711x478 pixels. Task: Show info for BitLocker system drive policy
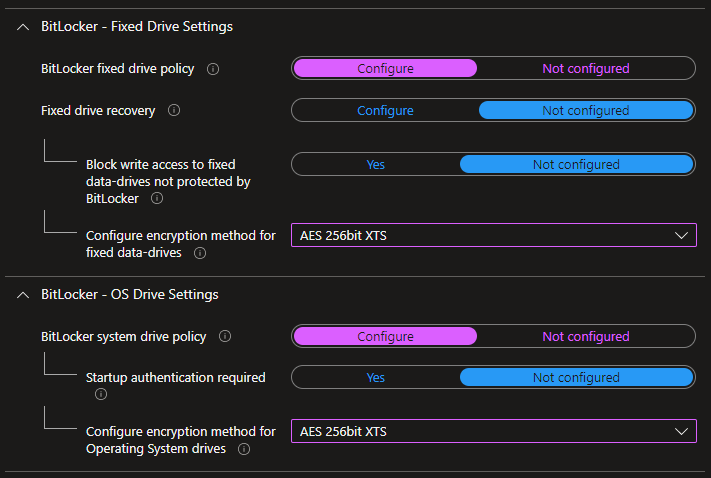[225, 337]
